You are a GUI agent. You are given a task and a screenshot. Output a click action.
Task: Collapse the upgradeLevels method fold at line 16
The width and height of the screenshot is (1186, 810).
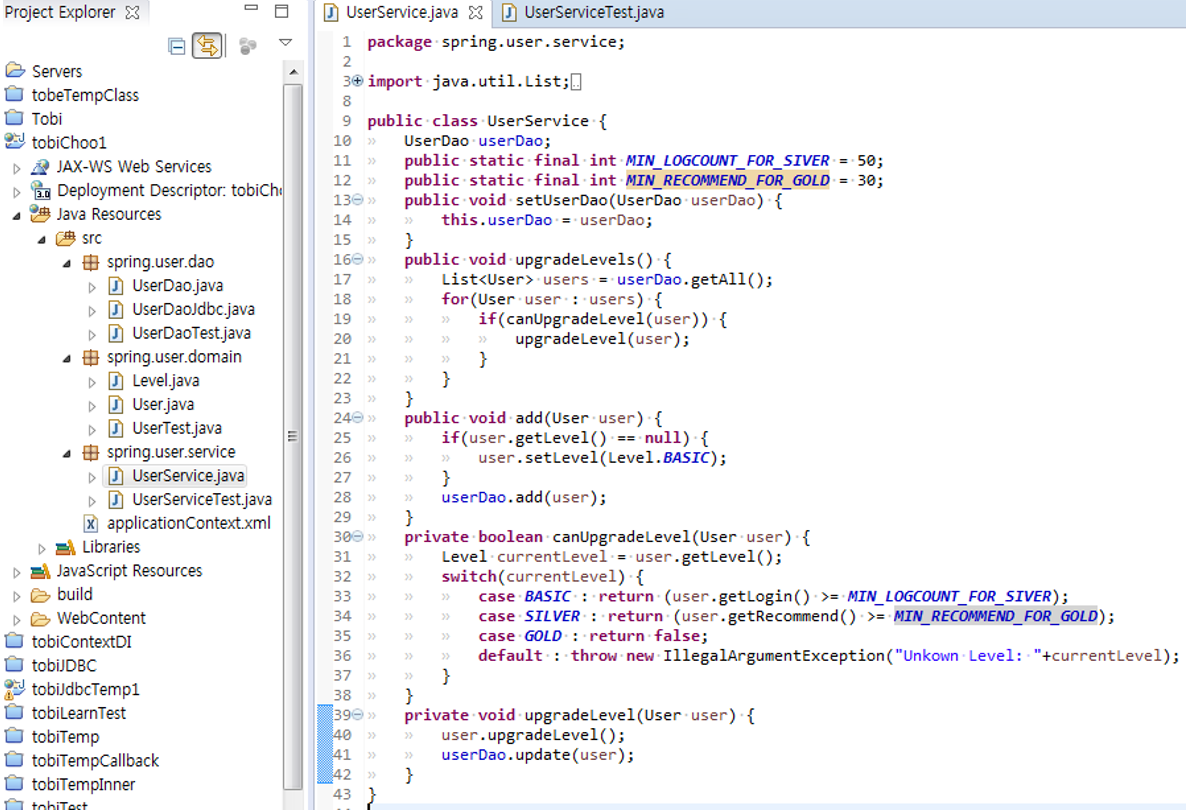pyautogui.click(x=357, y=259)
